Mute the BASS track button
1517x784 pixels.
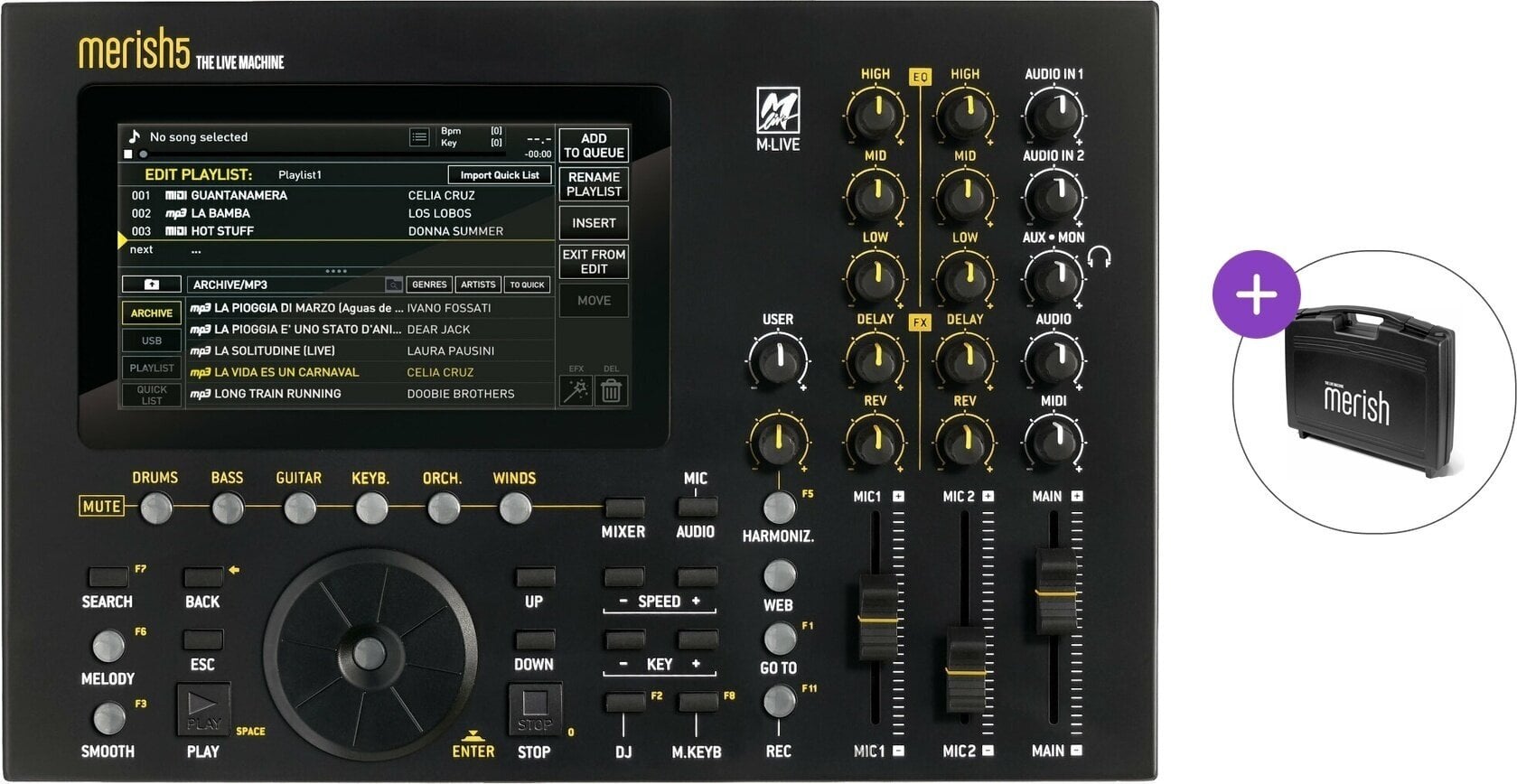(227, 509)
